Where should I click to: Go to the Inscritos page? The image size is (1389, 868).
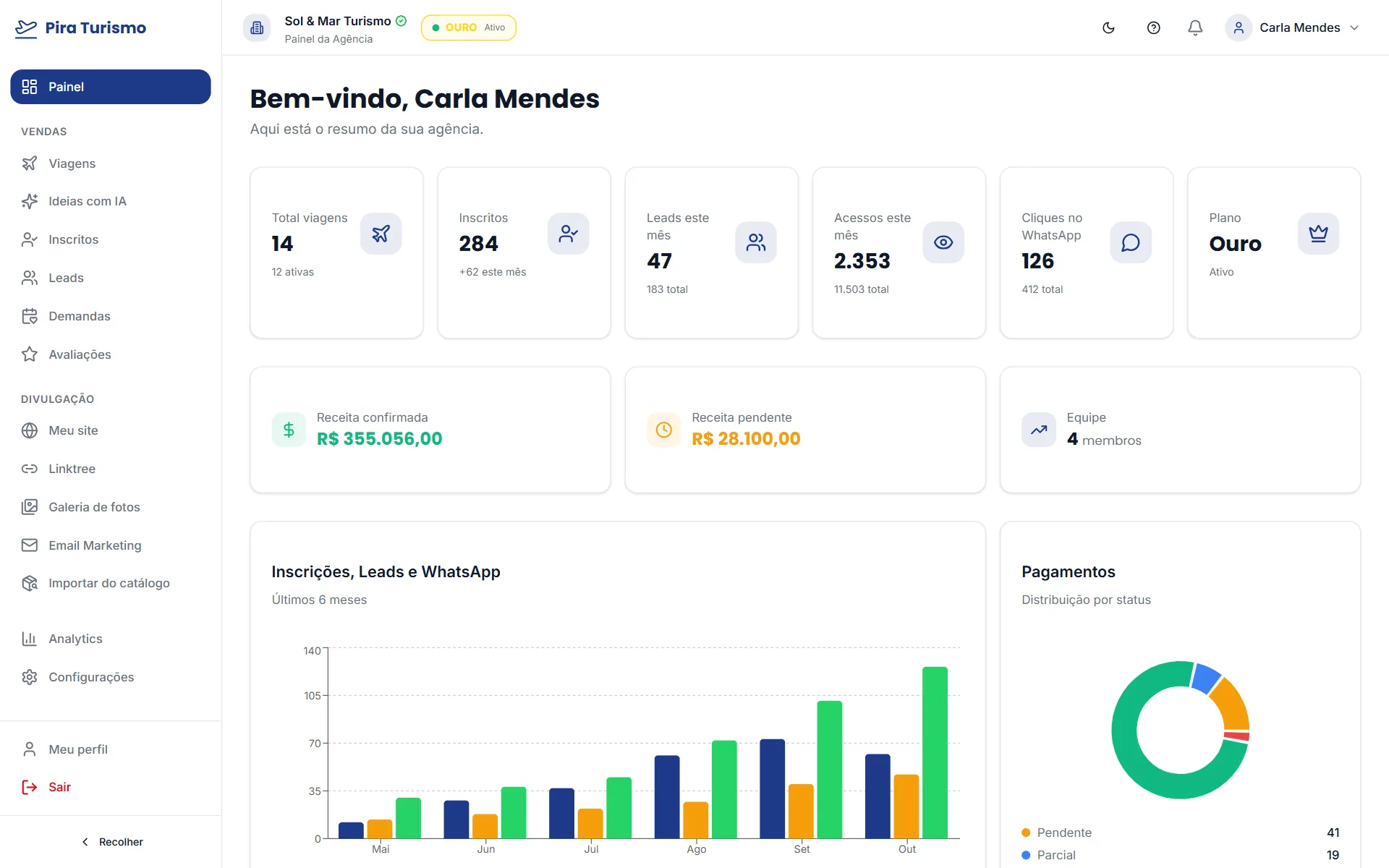coord(111,239)
